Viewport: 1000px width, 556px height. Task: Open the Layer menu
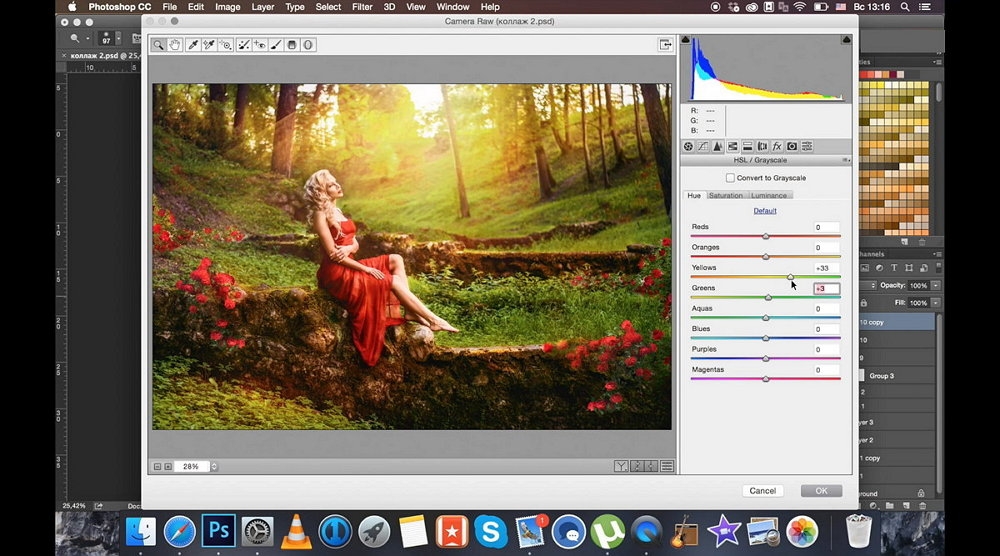click(262, 7)
